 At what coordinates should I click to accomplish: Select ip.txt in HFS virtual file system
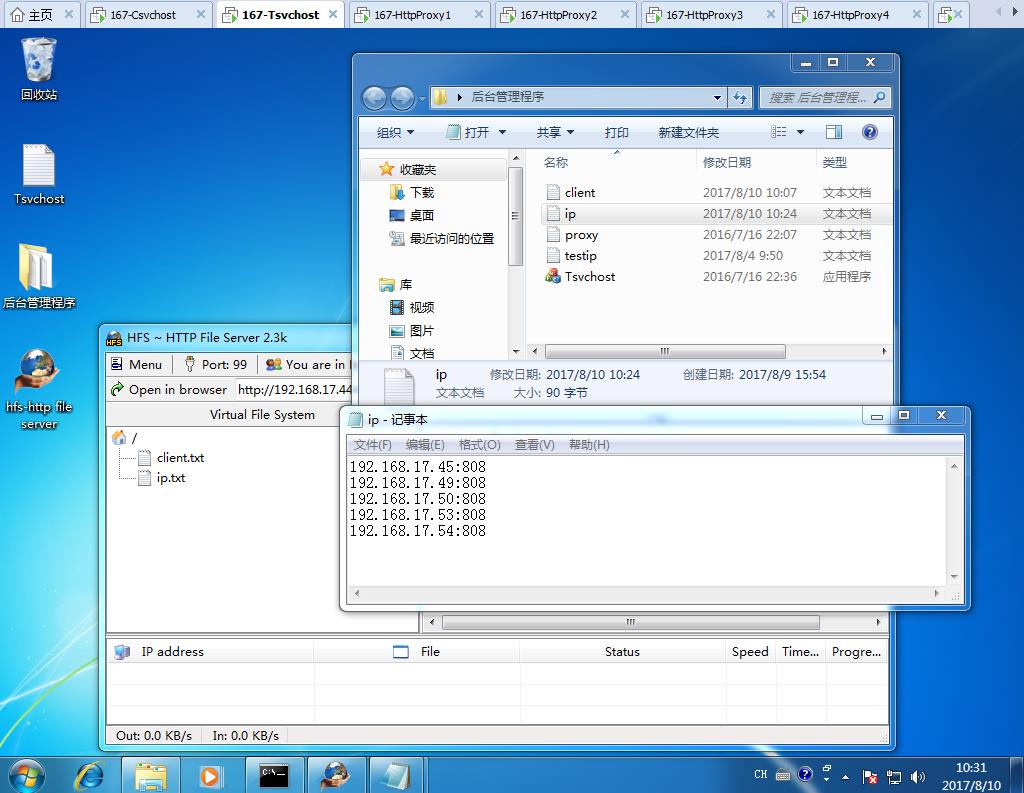[x=170, y=478]
